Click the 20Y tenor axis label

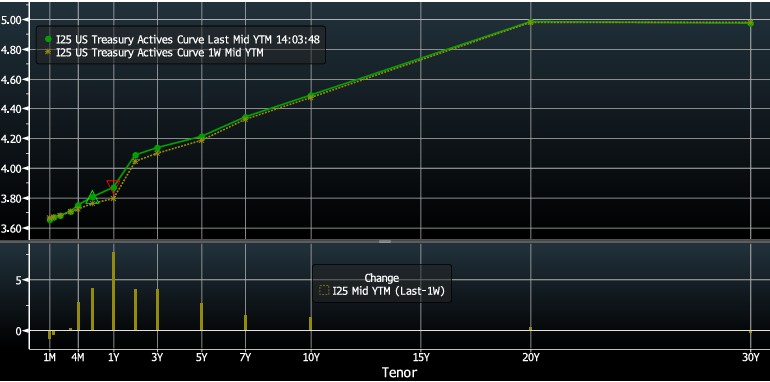[x=530, y=357]
